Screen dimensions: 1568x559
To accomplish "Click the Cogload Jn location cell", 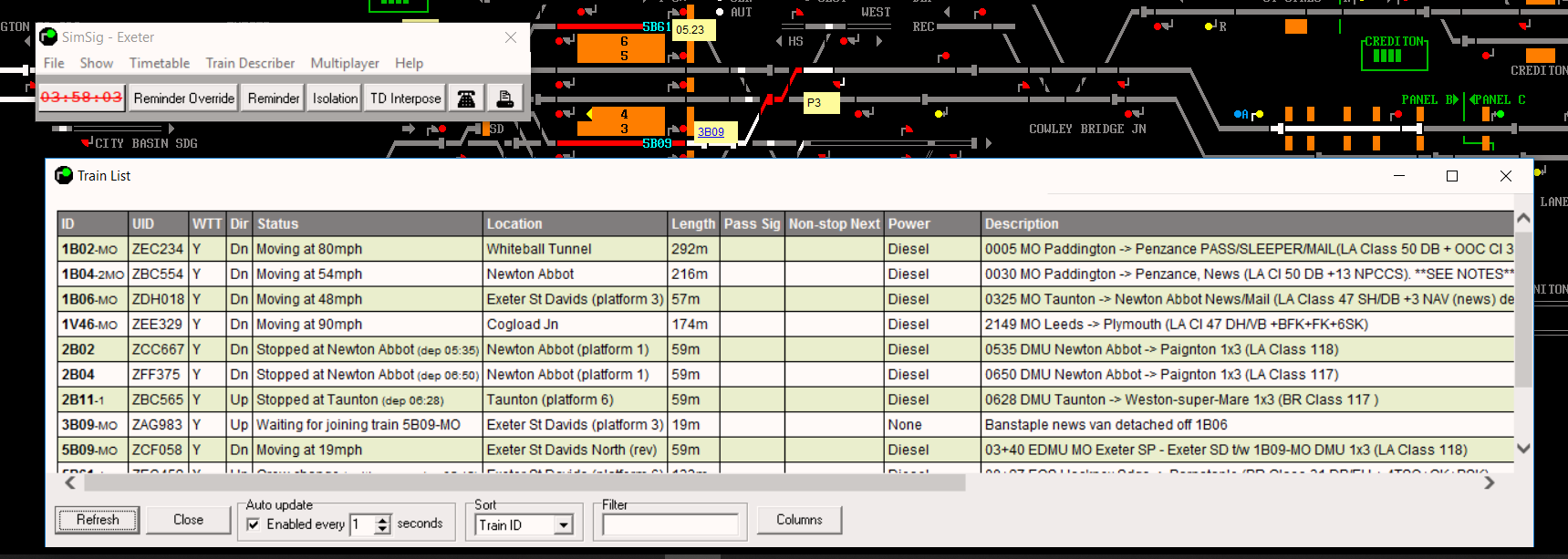I will (x=576, y=324).
